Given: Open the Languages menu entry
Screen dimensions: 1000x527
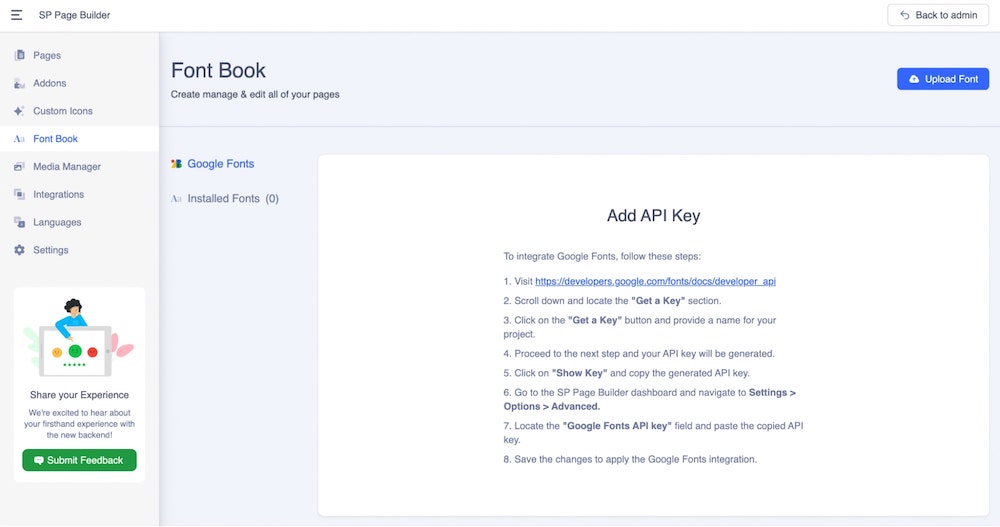Looking at the screenshot, I should pos(57,222).
